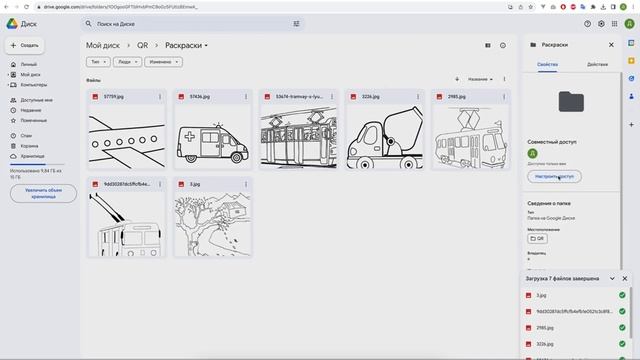This screenshot has height=360, width=640.
Task: Expand Мой диск in the sidebar tree
Action: tap(8, 75)
